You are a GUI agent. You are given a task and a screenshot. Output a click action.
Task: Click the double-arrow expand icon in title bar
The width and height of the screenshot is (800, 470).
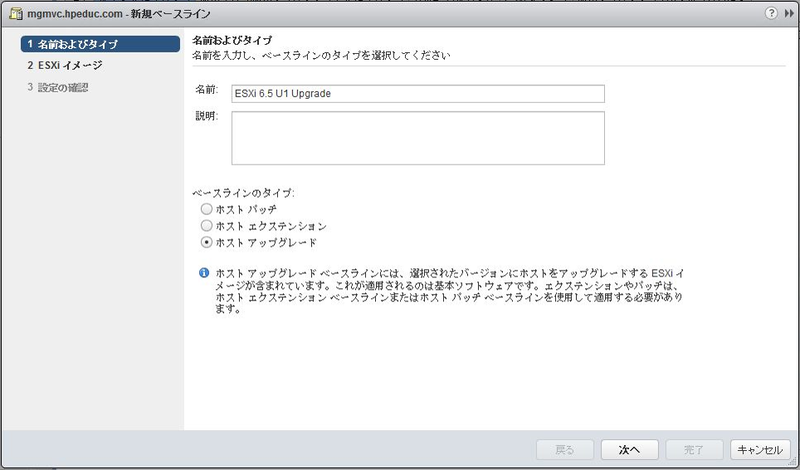point(789,13)
